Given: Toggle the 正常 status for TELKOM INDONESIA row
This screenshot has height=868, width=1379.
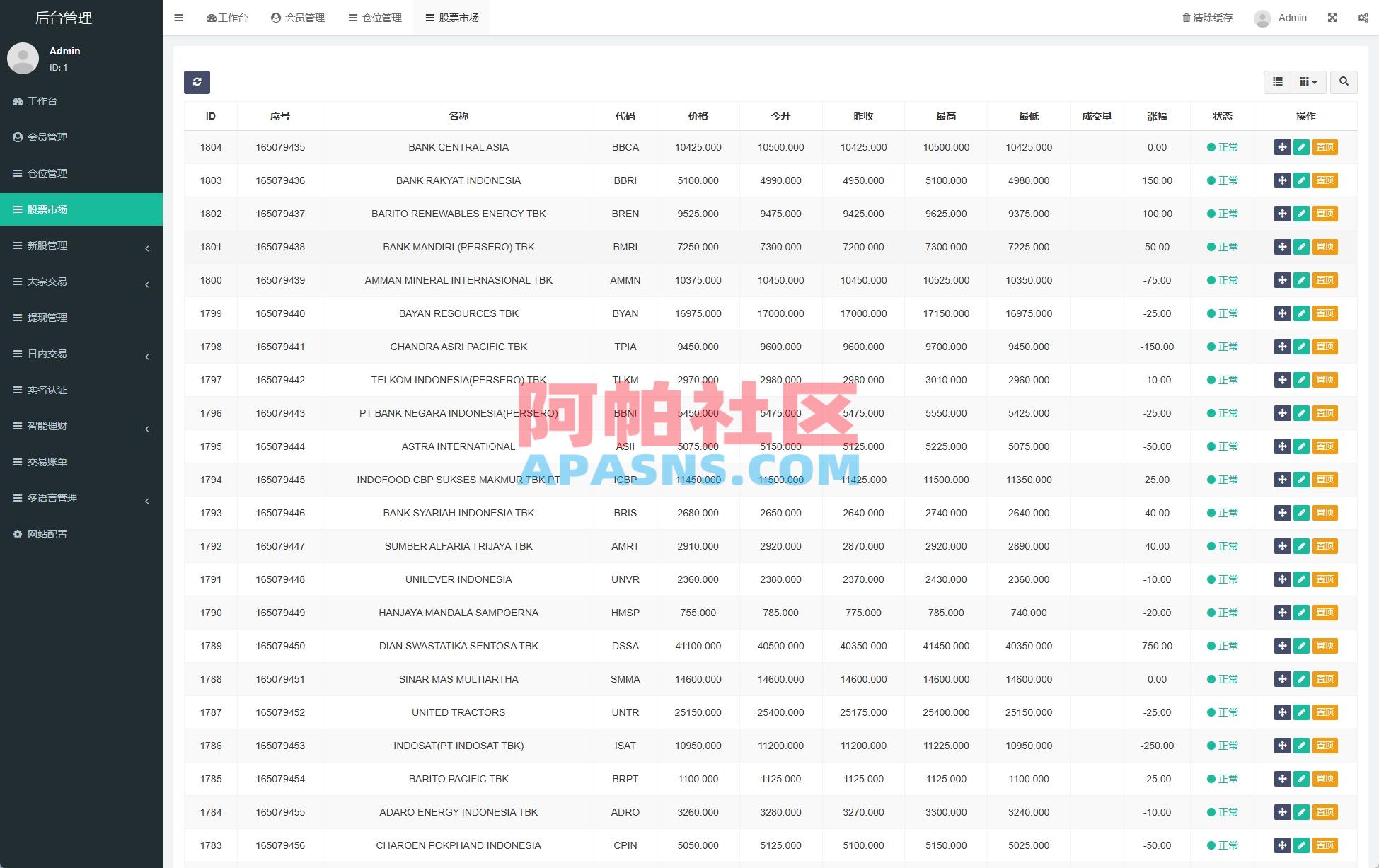Looking at the screenshot, I should (1223, 380).
